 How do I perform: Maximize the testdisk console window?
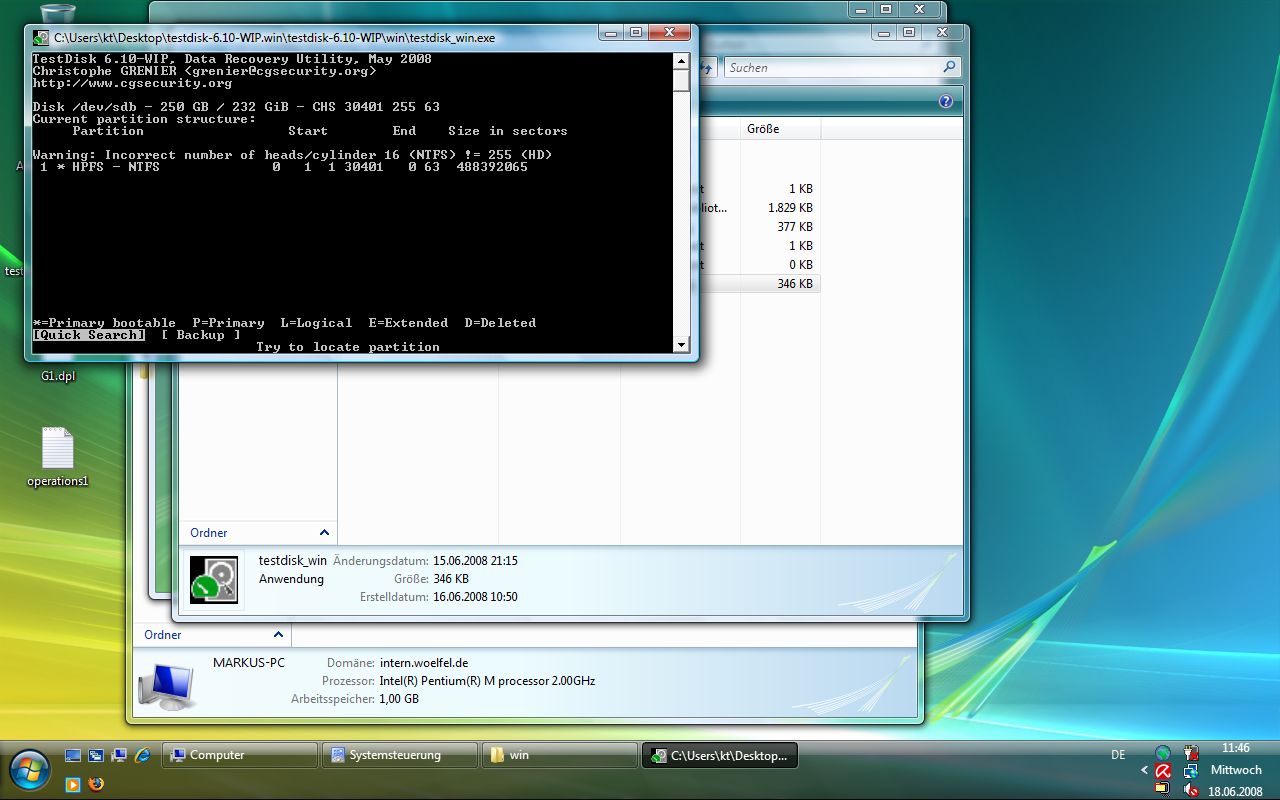point(636,33)
